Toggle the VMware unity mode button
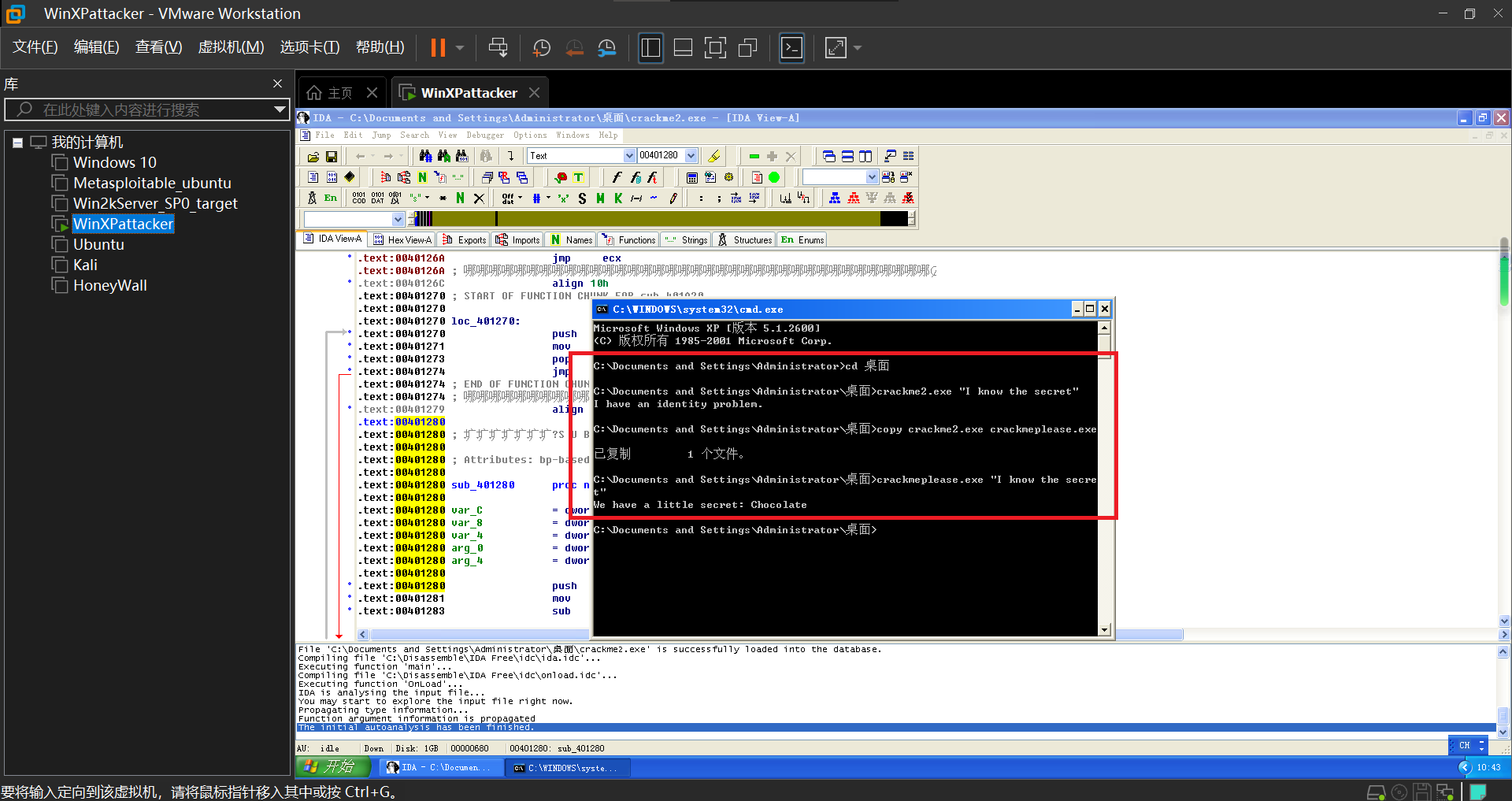Viewport: 1512px width, 801px height. pyautogui.click(x=747, y=47)
